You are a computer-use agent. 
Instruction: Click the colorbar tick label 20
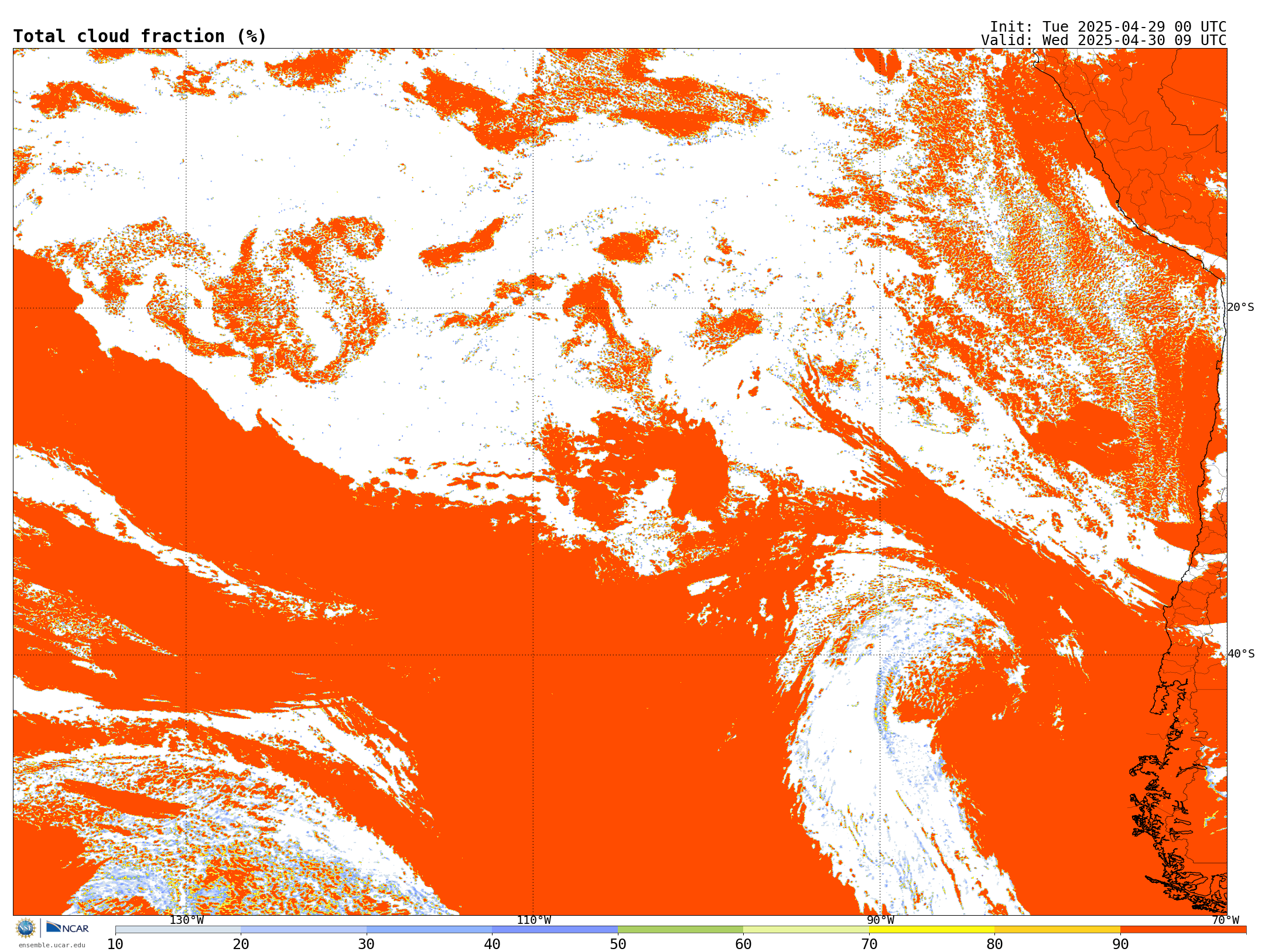click(x=241, y=944)
